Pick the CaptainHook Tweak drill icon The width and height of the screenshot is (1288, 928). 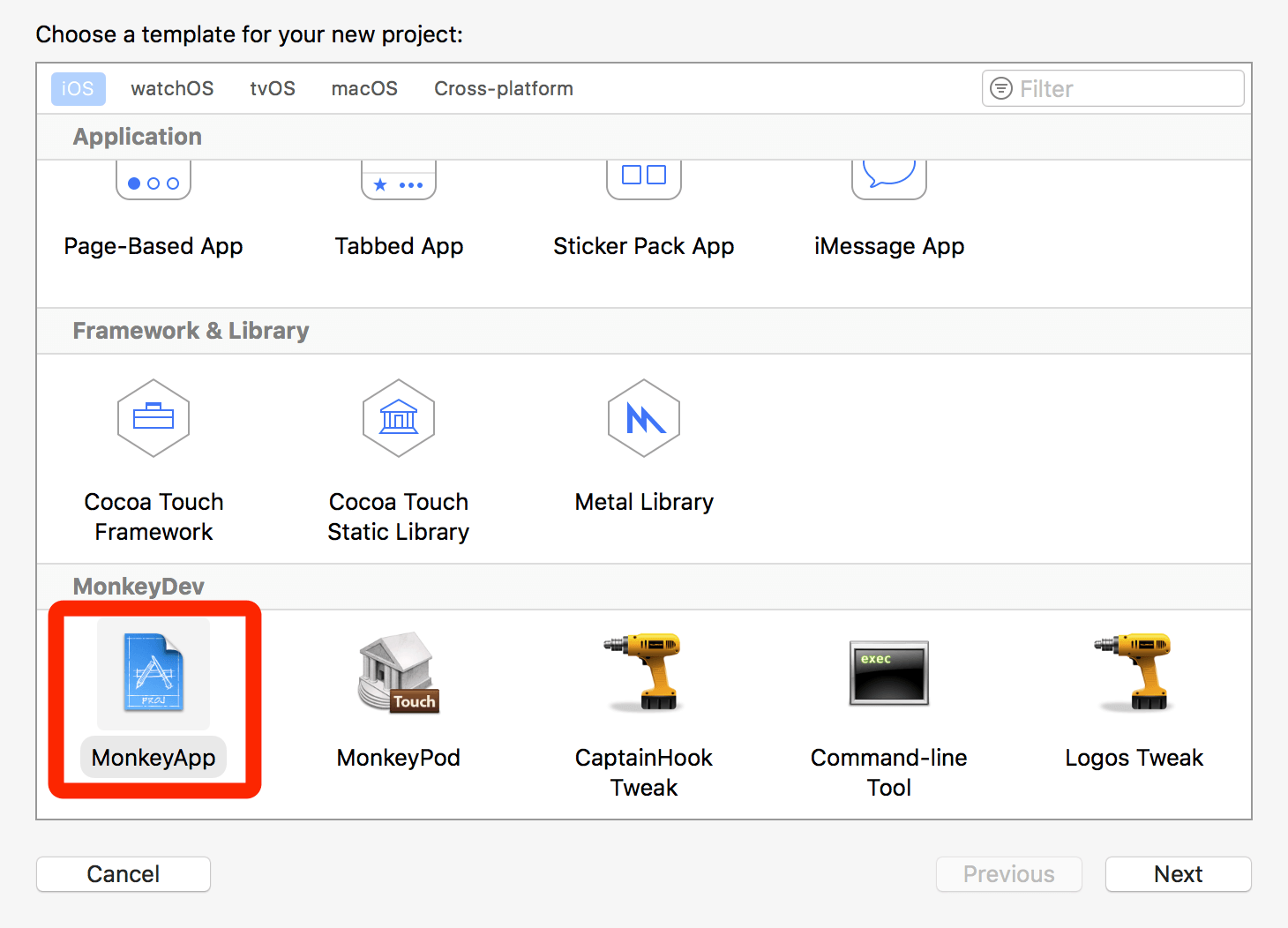tap(644, 672)
